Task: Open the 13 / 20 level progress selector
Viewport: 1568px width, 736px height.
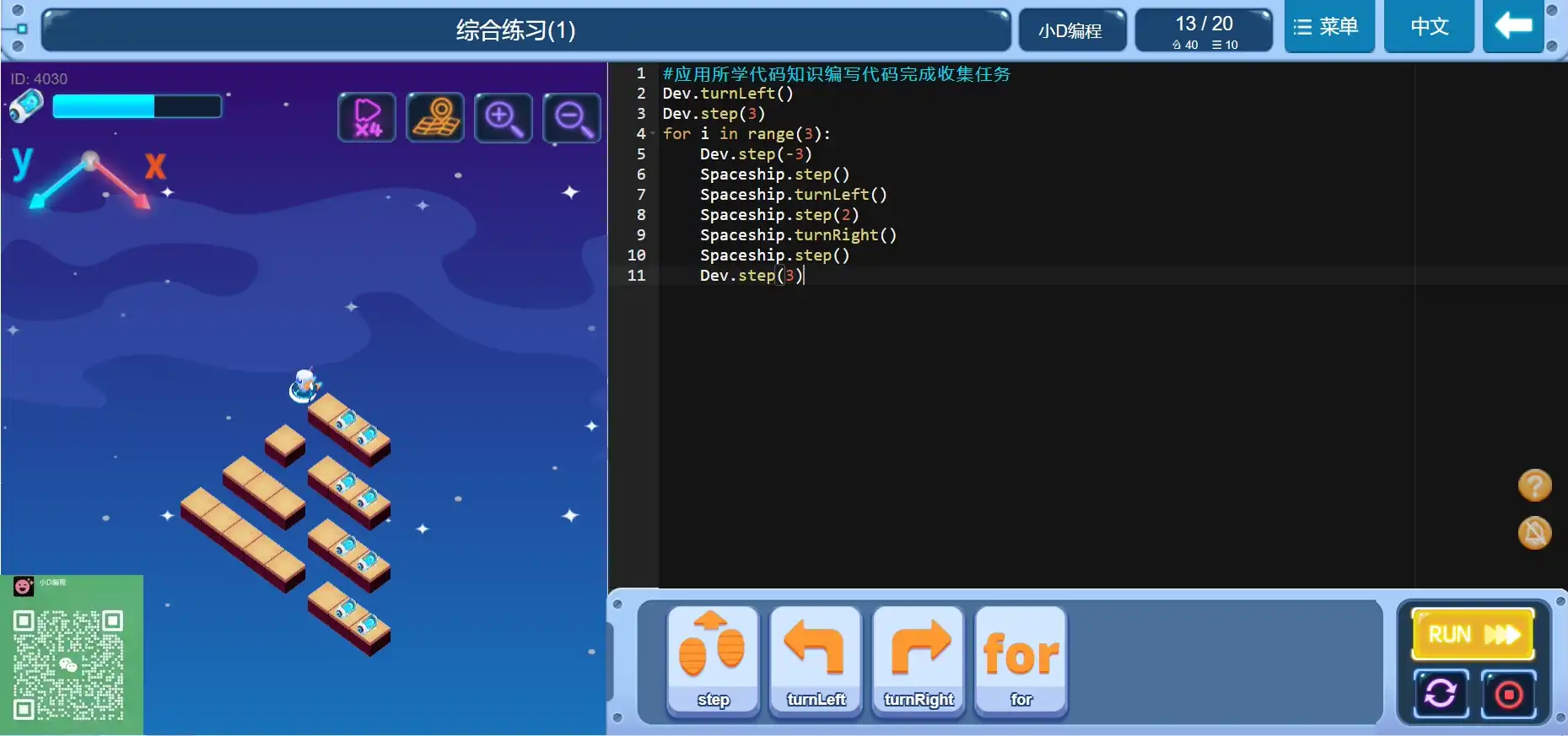Action: 1204,31
